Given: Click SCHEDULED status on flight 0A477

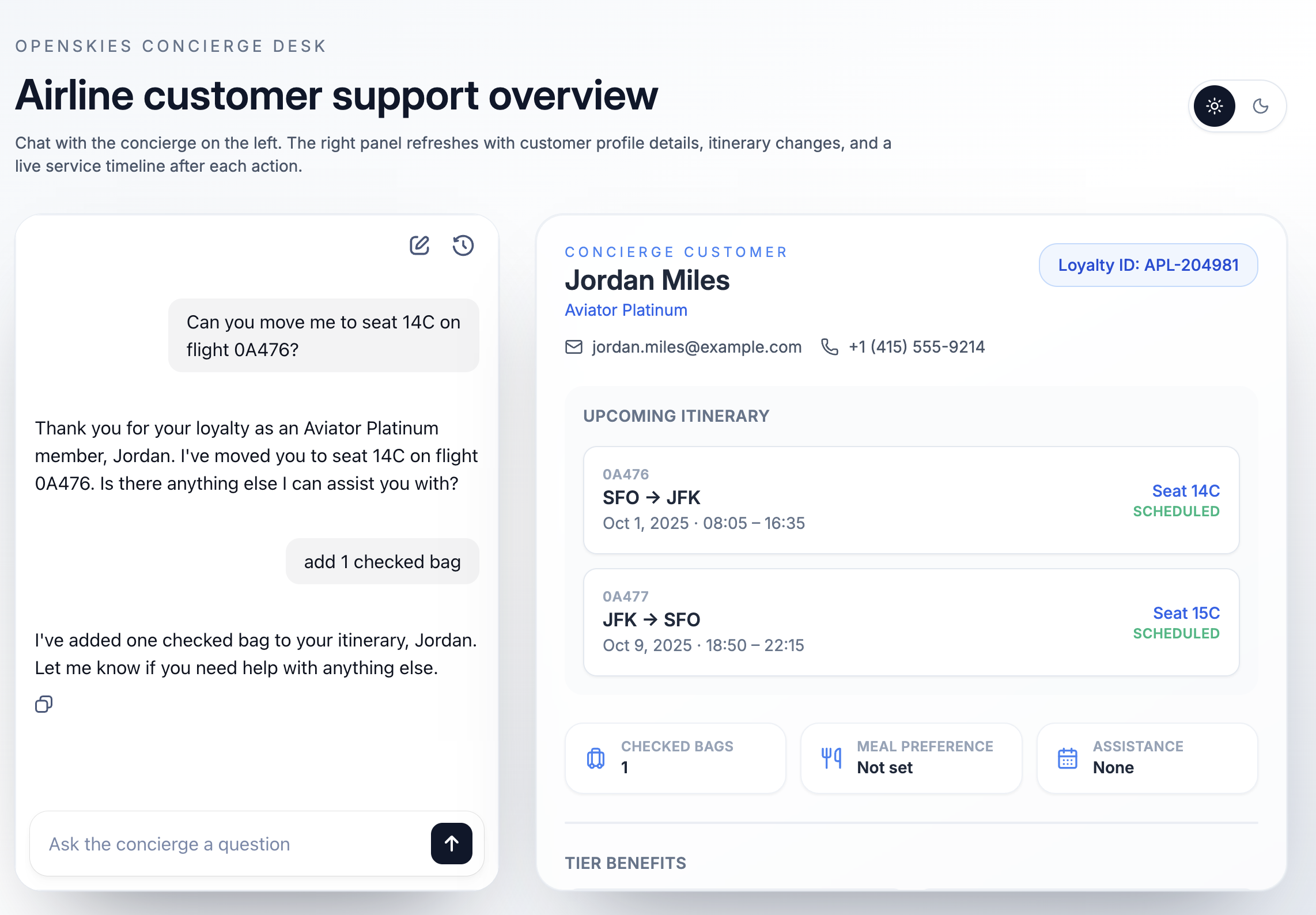Looking at the screenshot, I should (1177, 634).
